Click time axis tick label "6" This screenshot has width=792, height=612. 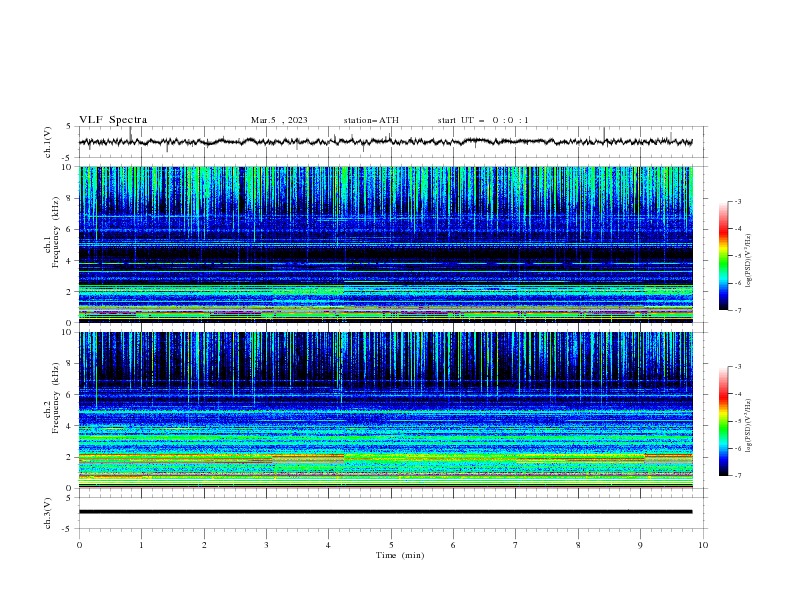pyautogui.click(x=453, y=545)
